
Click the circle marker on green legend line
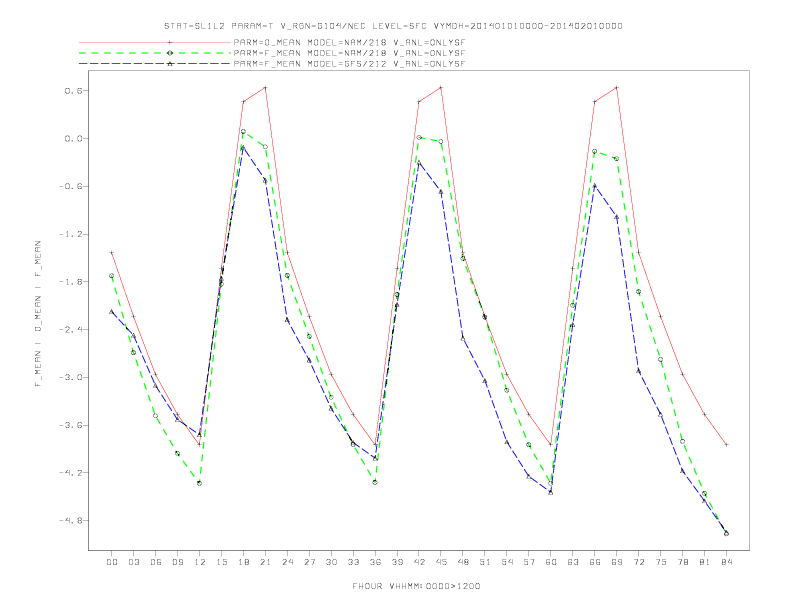pos(170,53)
